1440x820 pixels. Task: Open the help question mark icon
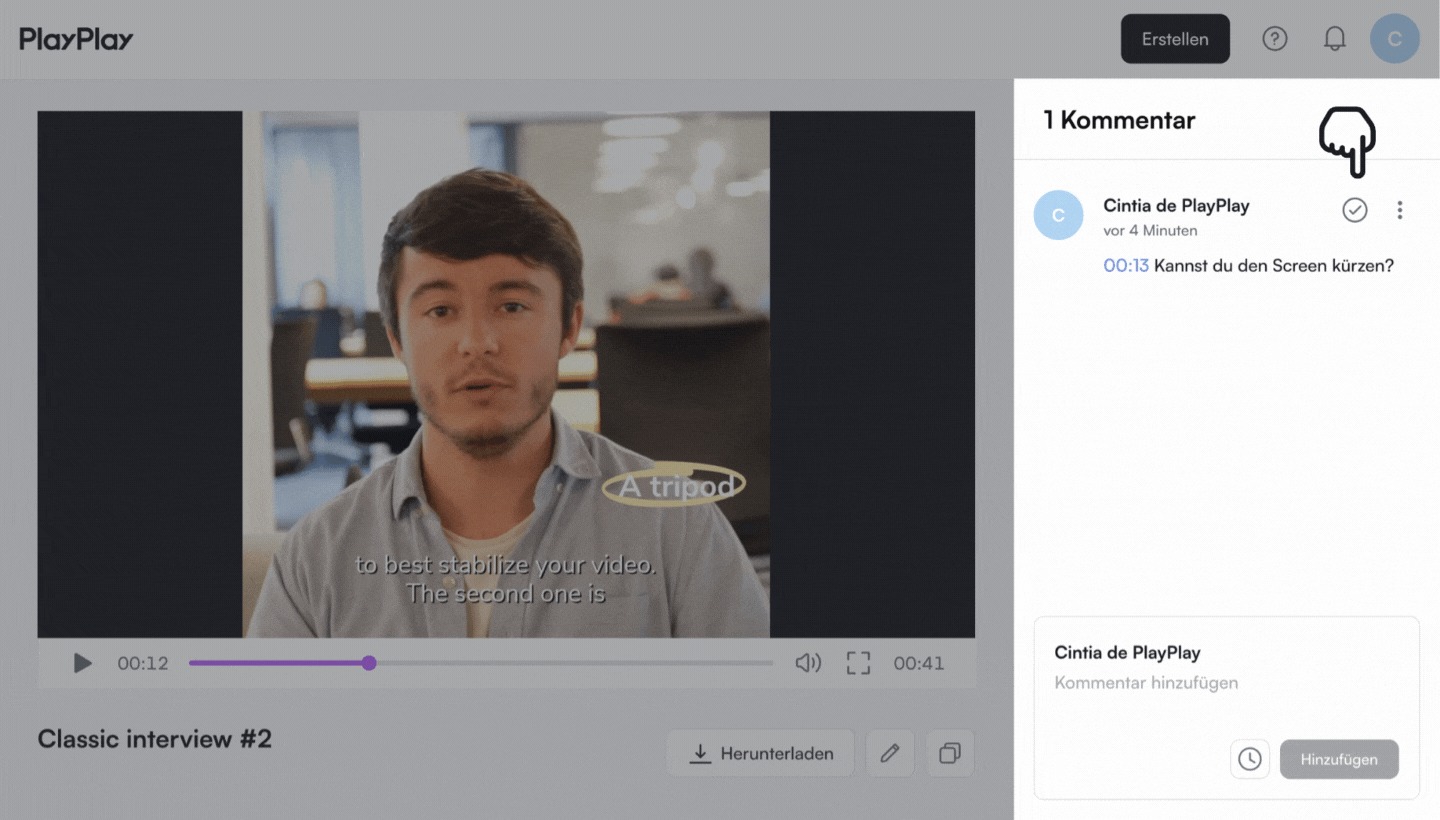pyautogui.click(x=1274, y=39)
